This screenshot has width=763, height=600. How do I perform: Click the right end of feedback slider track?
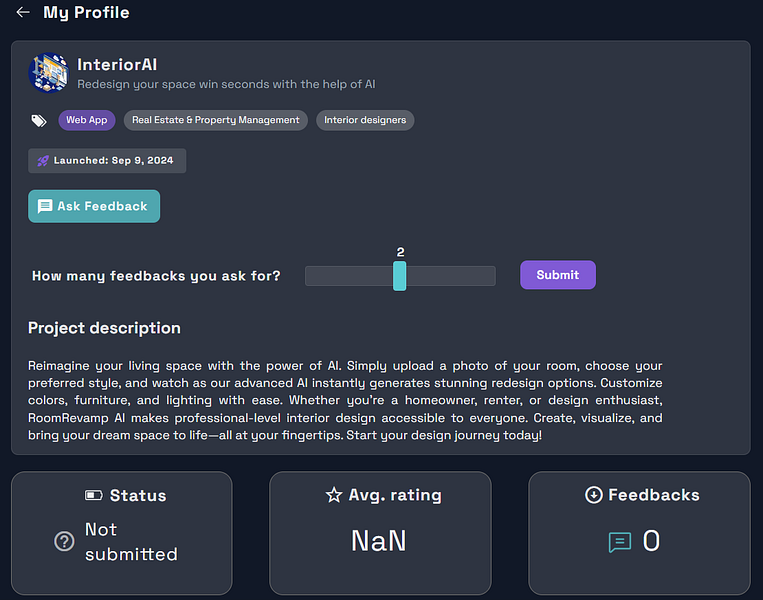pyautogui.click(x=490, y=276)
